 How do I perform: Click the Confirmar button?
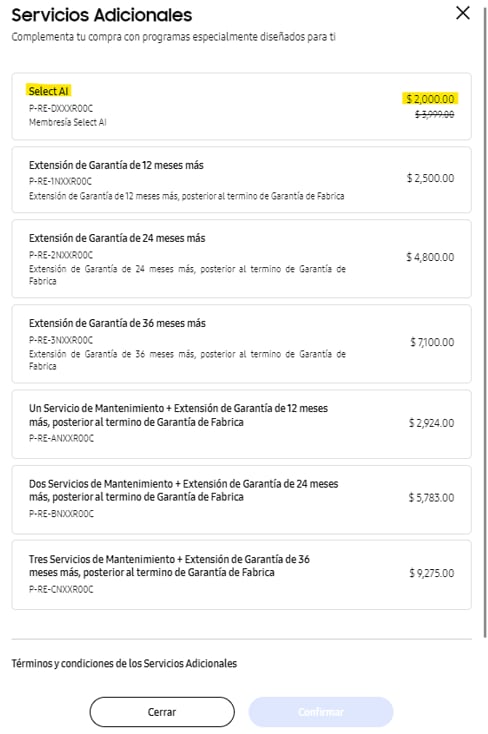click(321, 712)
